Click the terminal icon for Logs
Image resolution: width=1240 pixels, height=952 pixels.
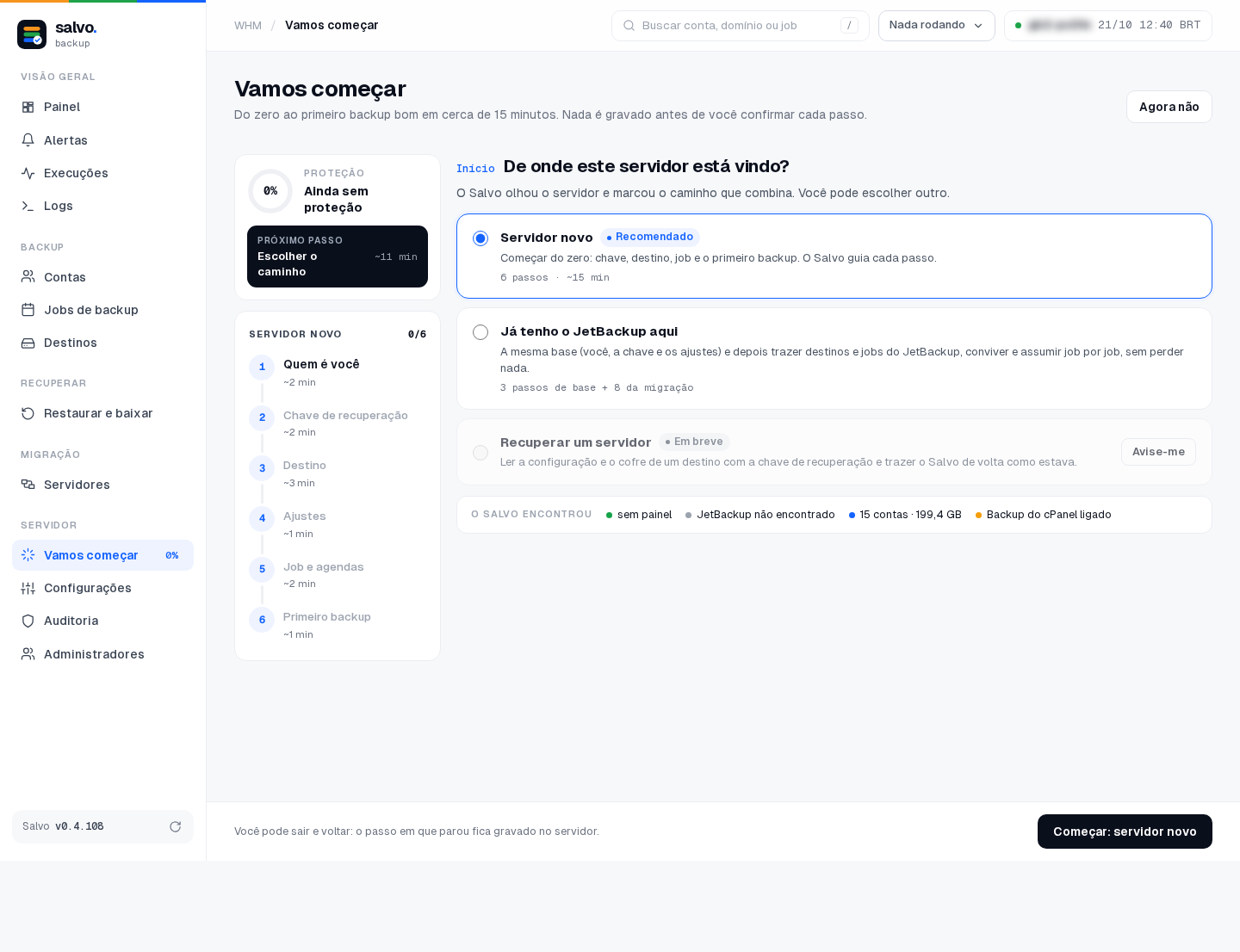[x=28, y=206]
